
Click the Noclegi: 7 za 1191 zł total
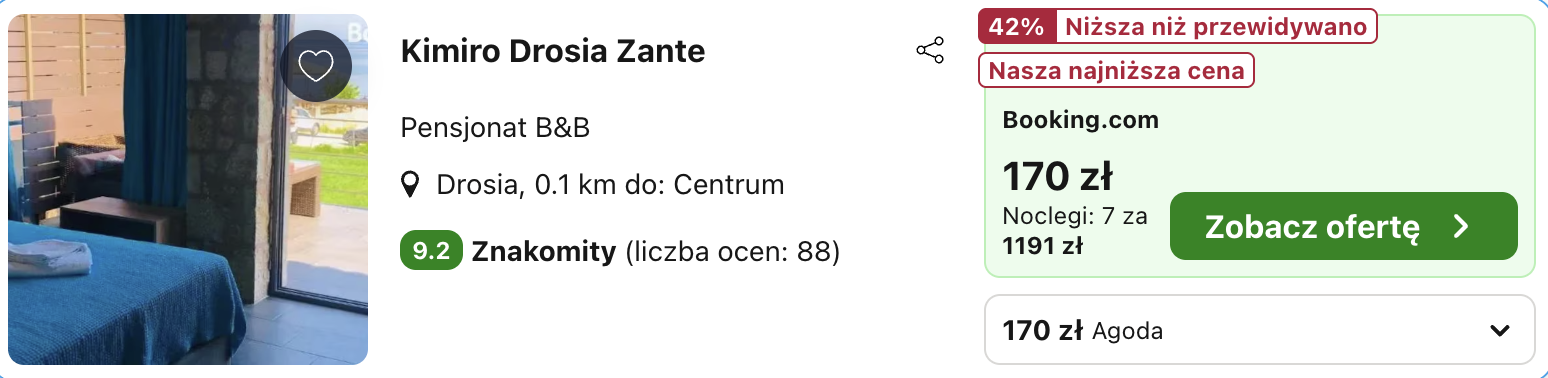coord(1075,230)
